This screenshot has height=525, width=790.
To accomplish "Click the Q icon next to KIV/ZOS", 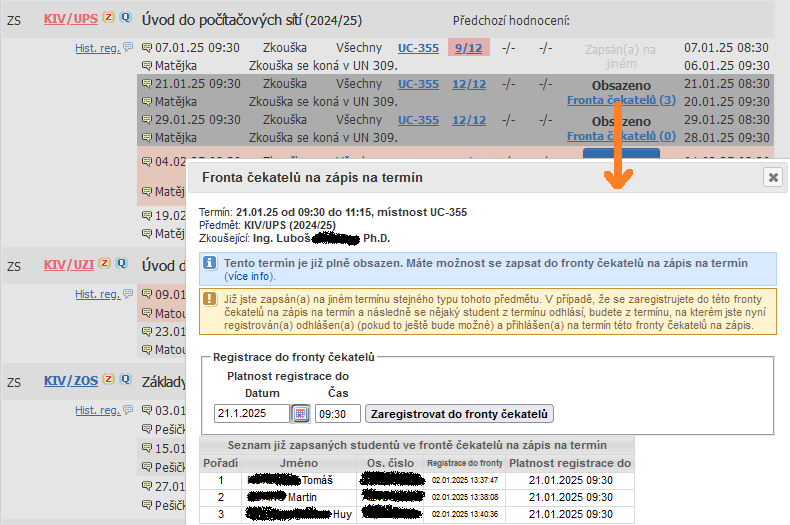I will coord(125,379).
